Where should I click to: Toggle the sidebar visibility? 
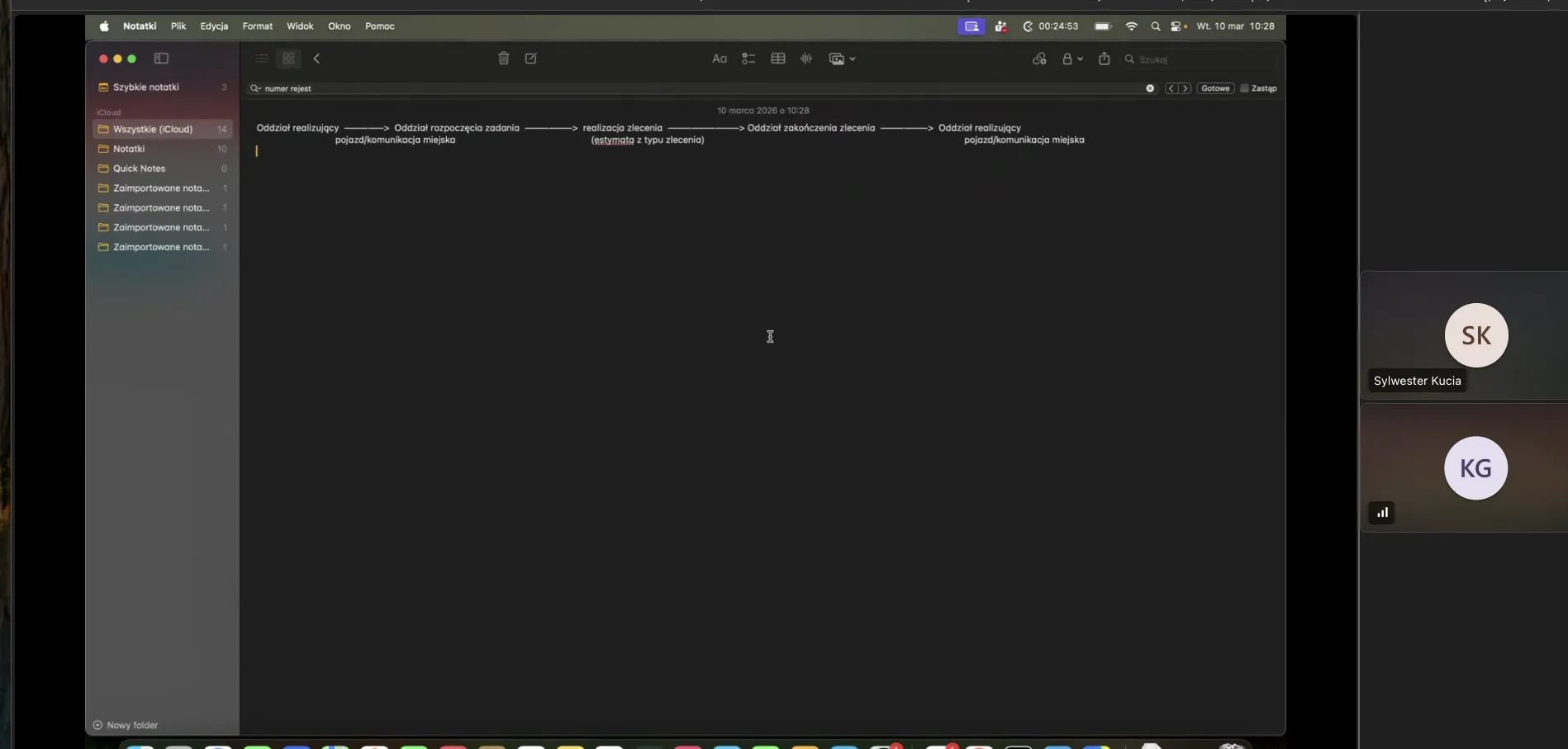(161, 59)
